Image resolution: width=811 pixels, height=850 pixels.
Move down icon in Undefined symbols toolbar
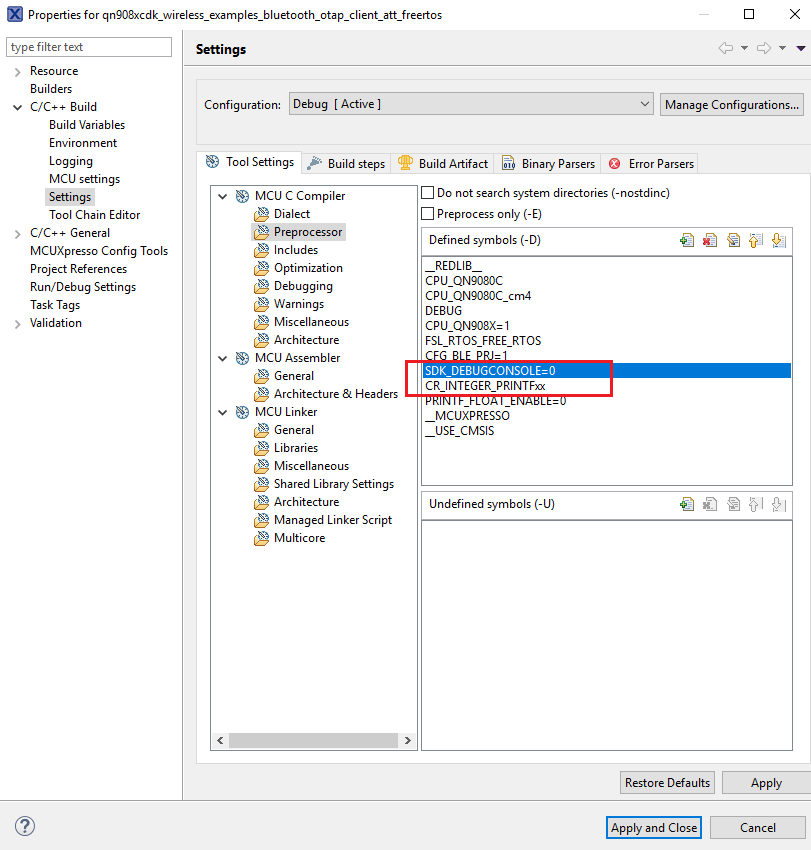point(778,504)
